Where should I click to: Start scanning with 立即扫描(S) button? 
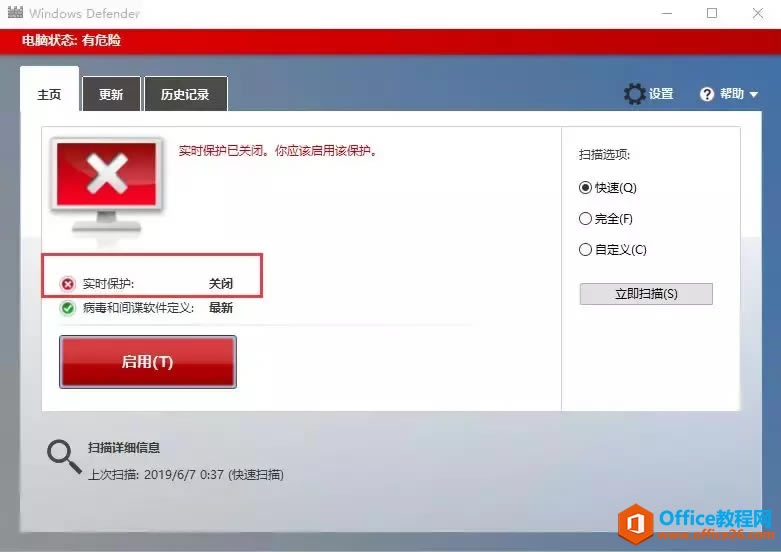pos(646,294)
